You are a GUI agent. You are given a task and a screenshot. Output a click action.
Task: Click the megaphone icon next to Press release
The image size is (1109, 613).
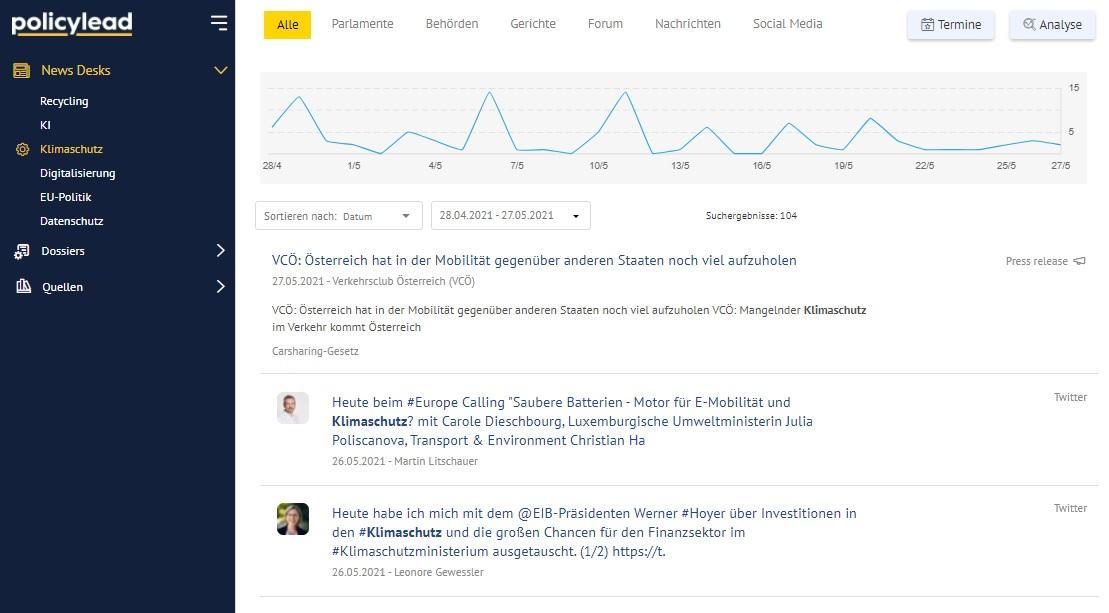(1079, 261)
